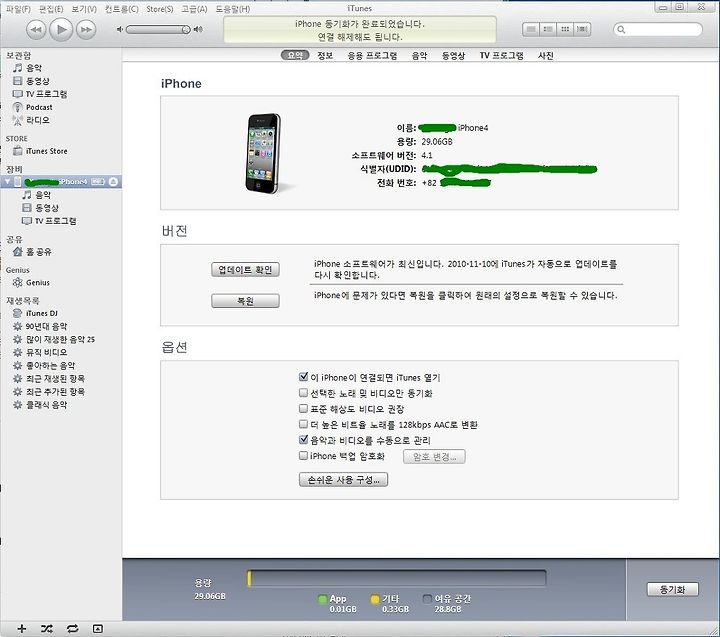Screen dimensions: 720x637
Task: Switch to the 응용 프로그램 tab
Action: pos(372,56)
